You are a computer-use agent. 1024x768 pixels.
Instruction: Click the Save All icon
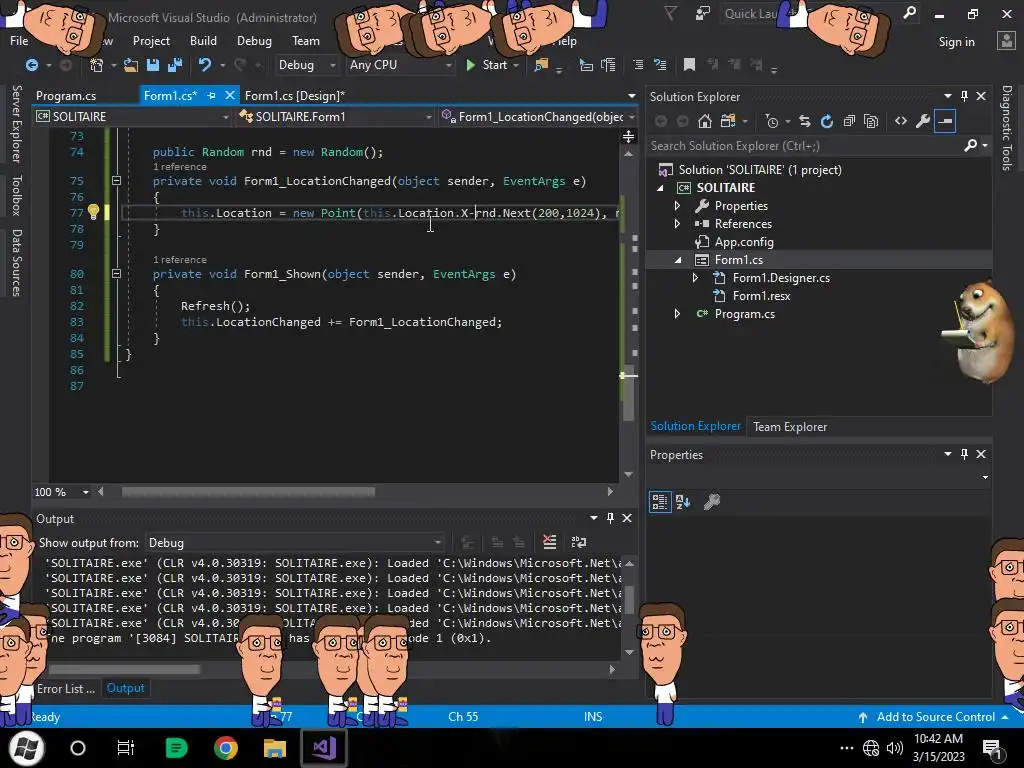tap(175, 65)
